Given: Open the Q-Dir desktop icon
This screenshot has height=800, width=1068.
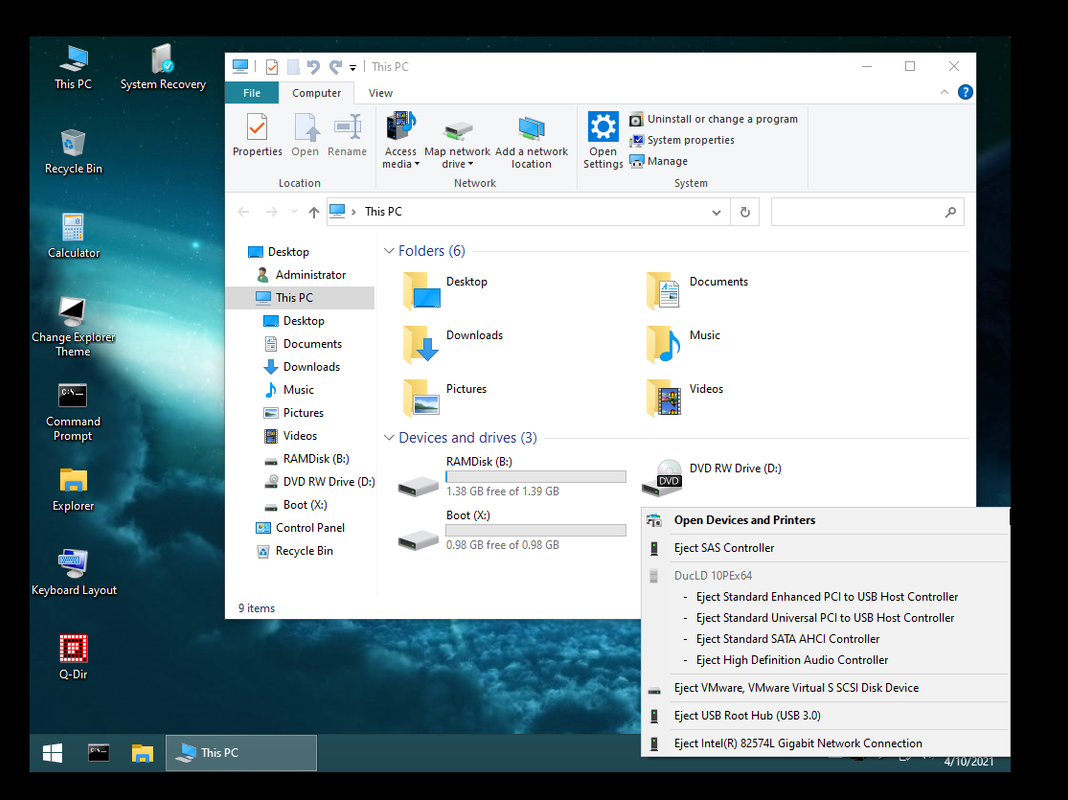Looking at the screenshot, I should pos(73,658).
